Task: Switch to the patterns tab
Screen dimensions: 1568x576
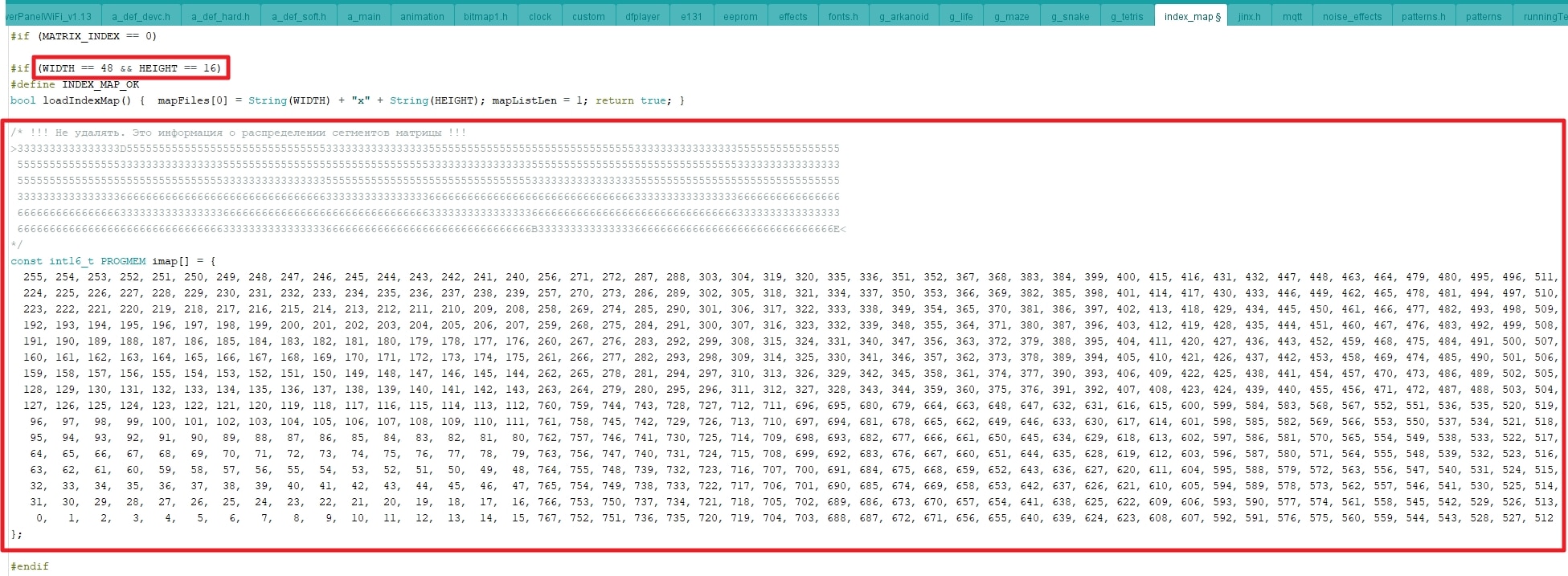Action: click(x=1483, y=16)
